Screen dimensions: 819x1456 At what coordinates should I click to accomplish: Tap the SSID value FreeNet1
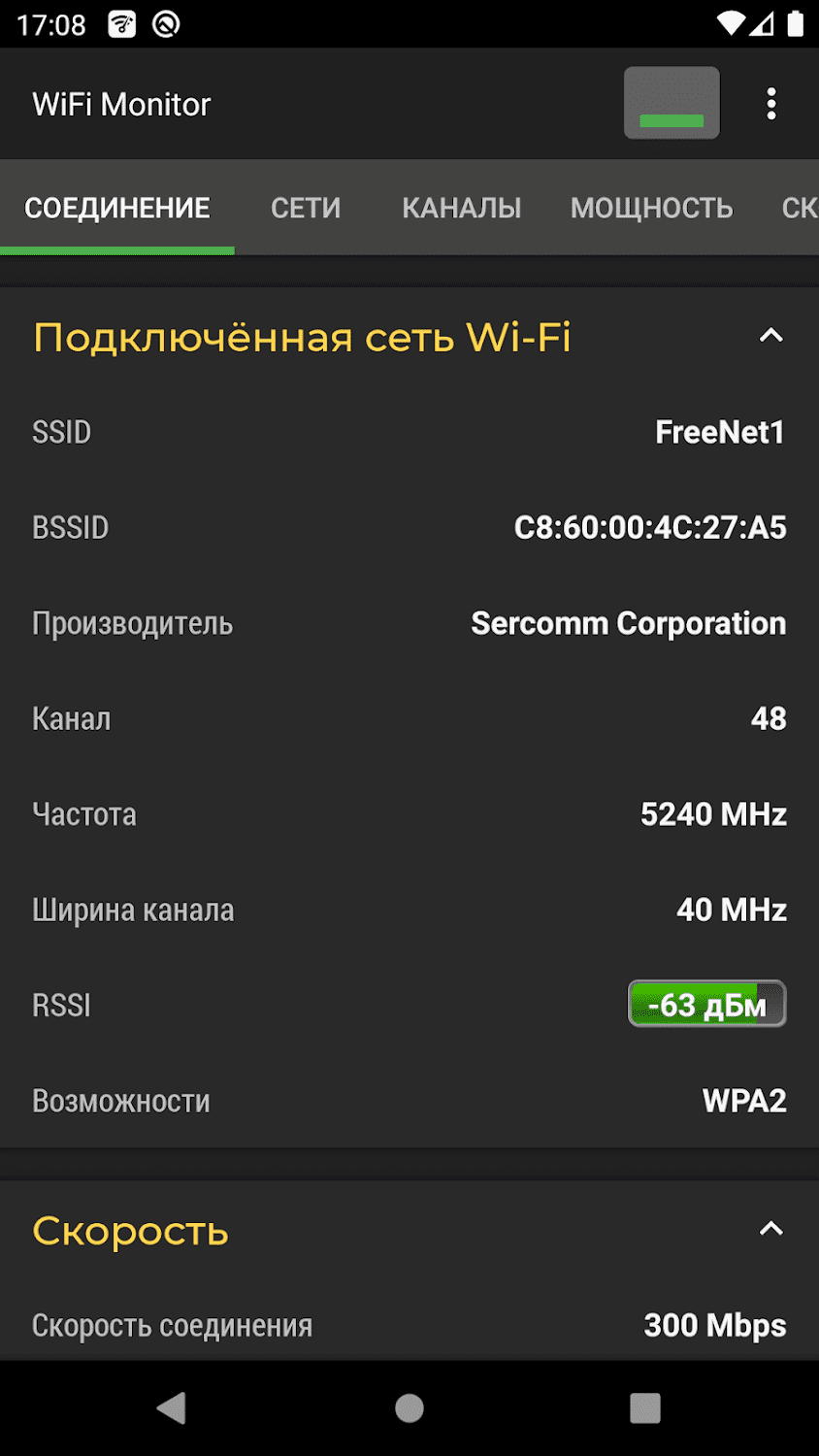click(719, 432)
